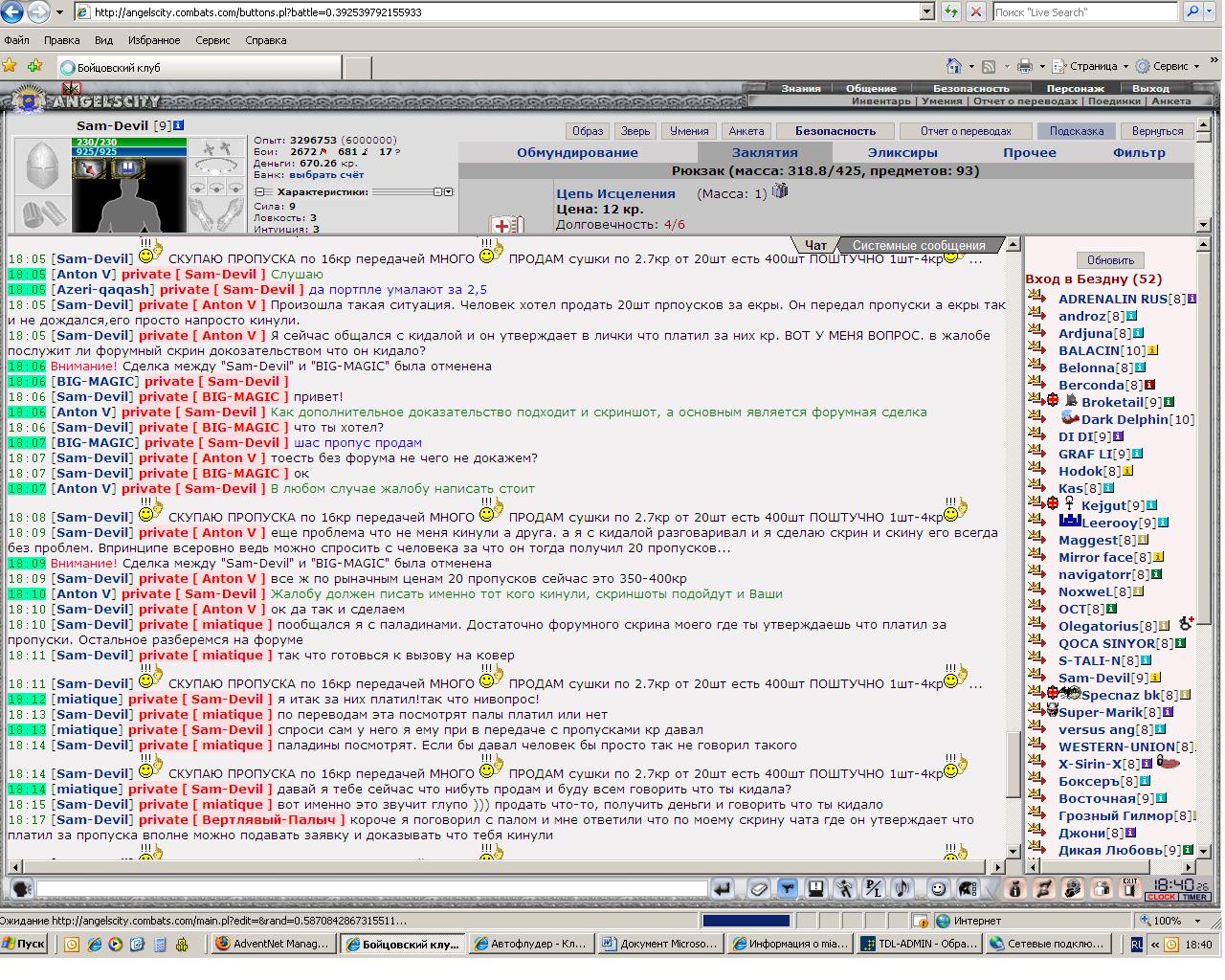
Task: Collapse the Характеристики section
Action: coord(258,192)
